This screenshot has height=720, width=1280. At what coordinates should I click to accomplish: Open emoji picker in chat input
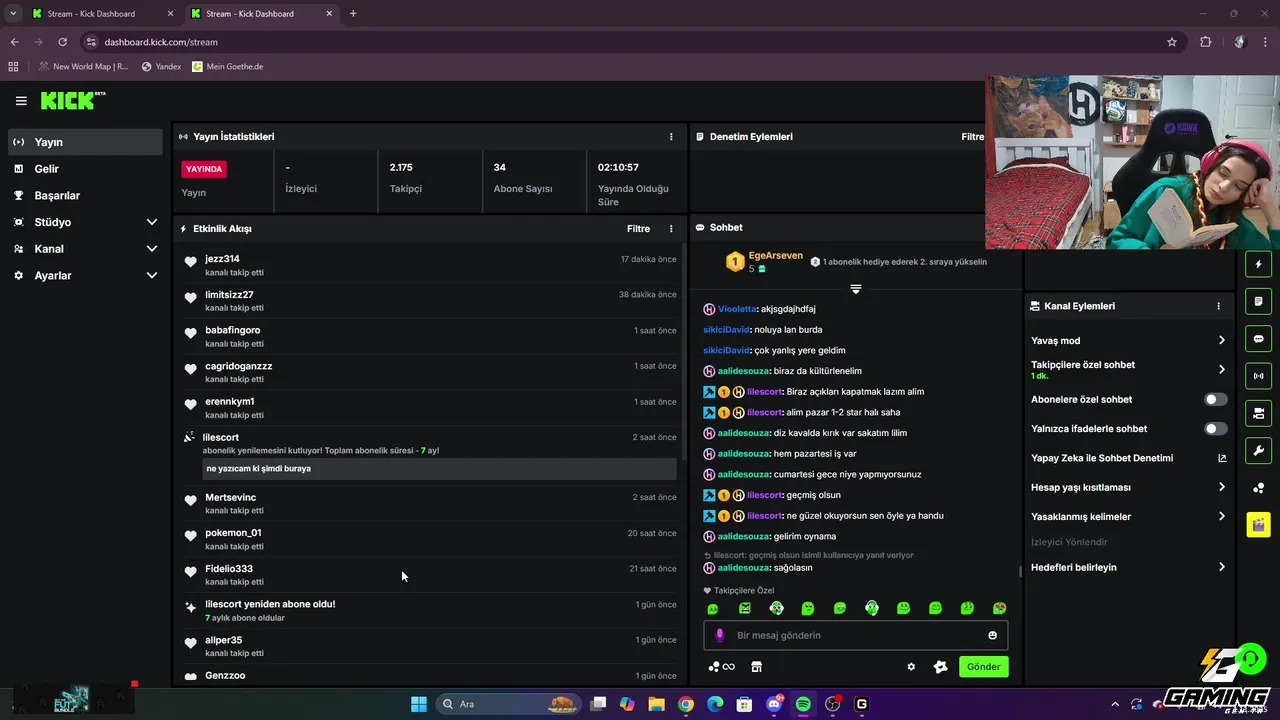pos(992,635)
